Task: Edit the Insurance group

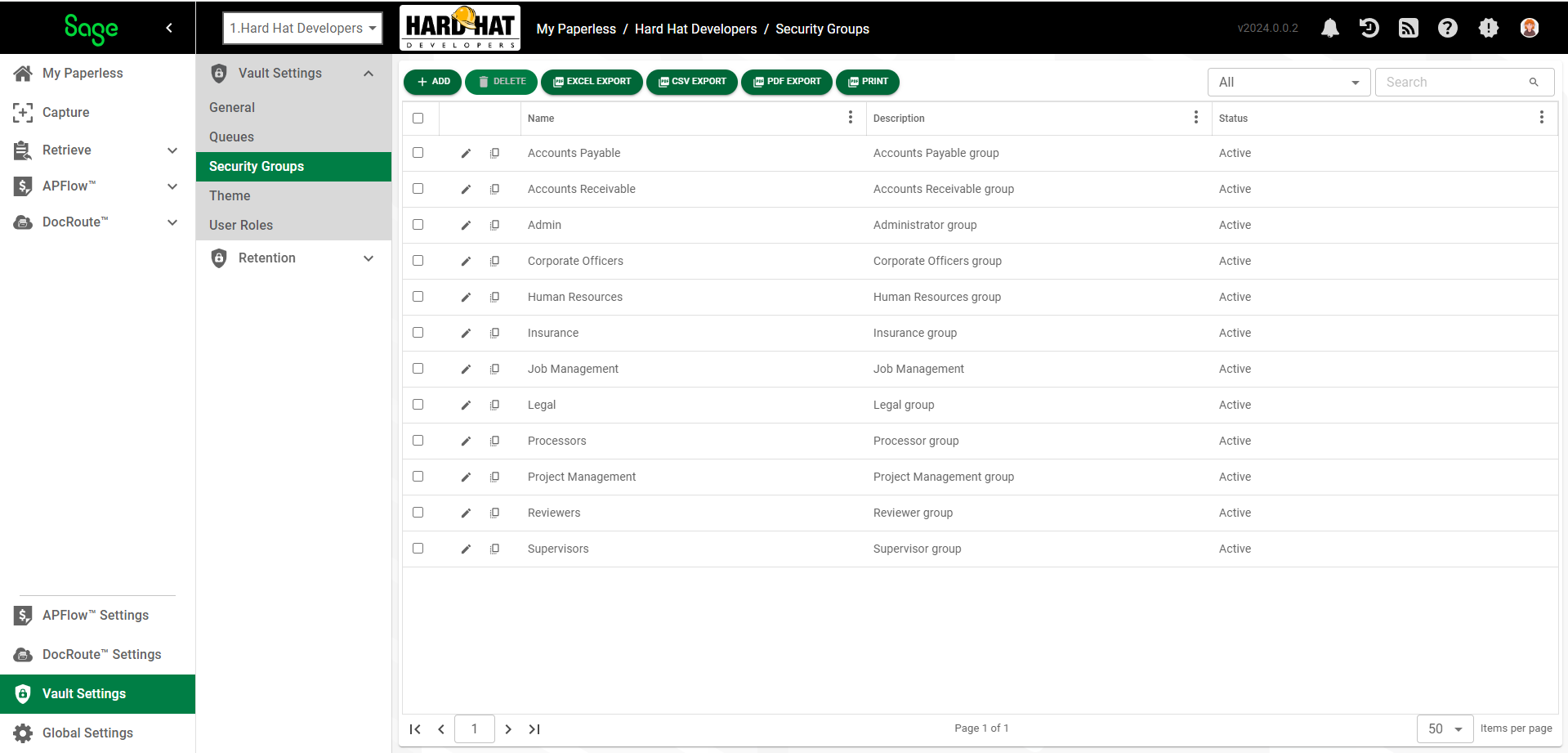Action: [466, 334]
